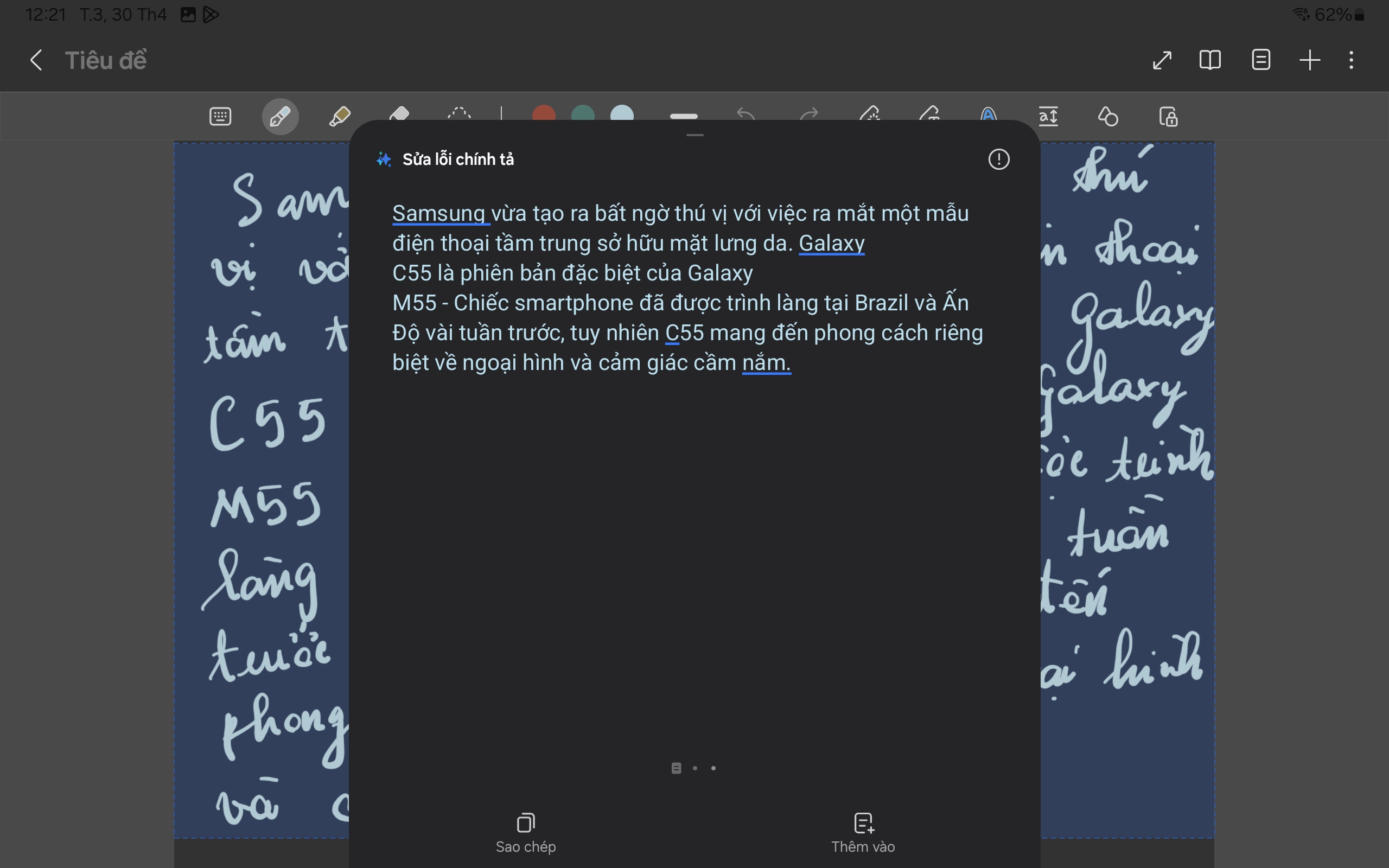
Task: Toggle the page lock icon
Action: 1169,117
